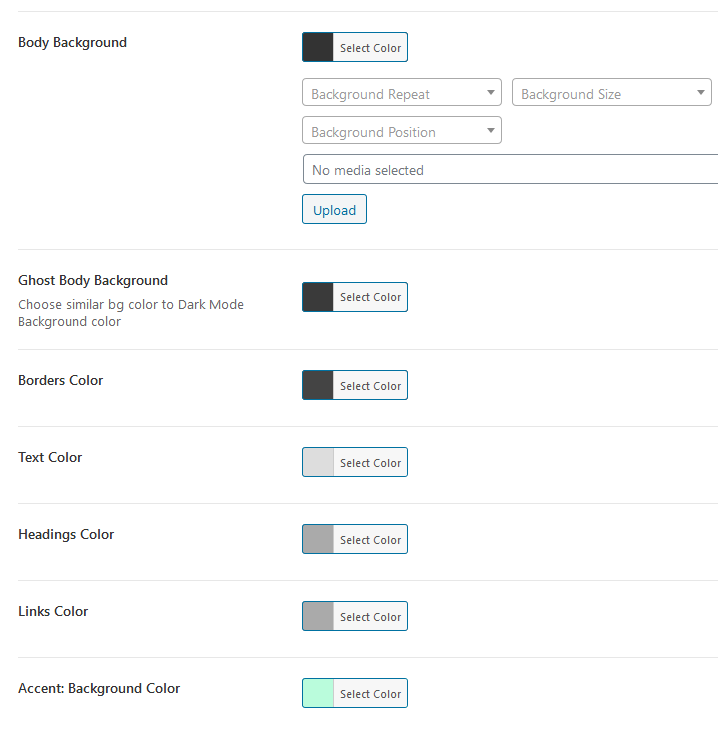This screenshot has height=730, width=718.
Task: Click the Background Repeat dropdown arrow
Action: click(x=490, y=93)
